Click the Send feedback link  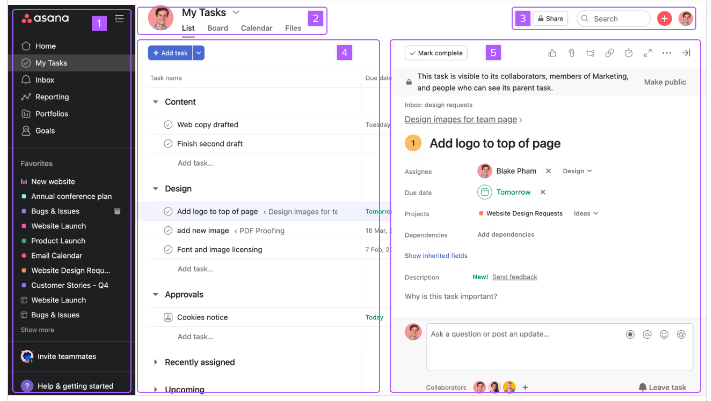pos(515,277)
